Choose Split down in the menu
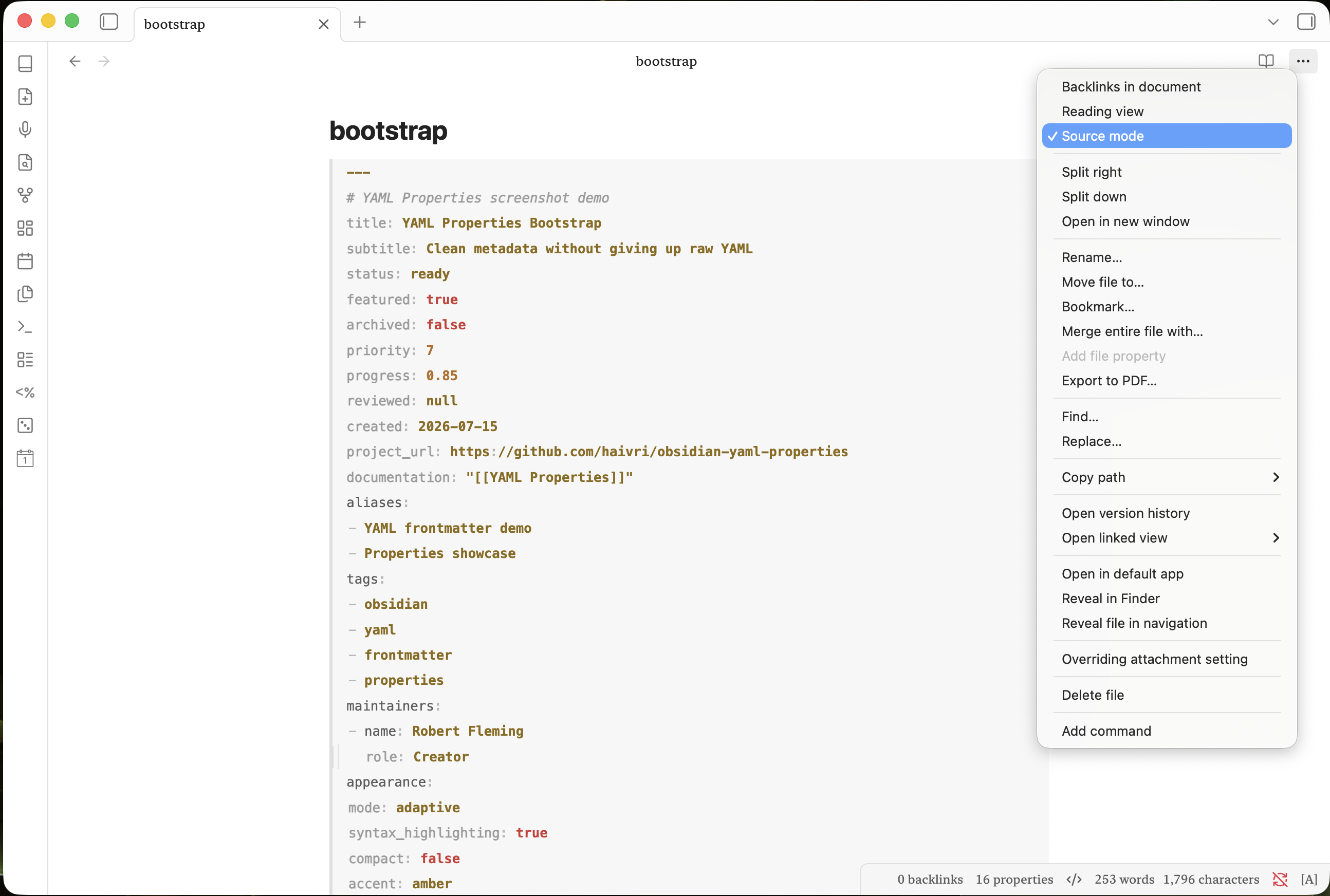 pyautogui.click(x=1167, y=197)
